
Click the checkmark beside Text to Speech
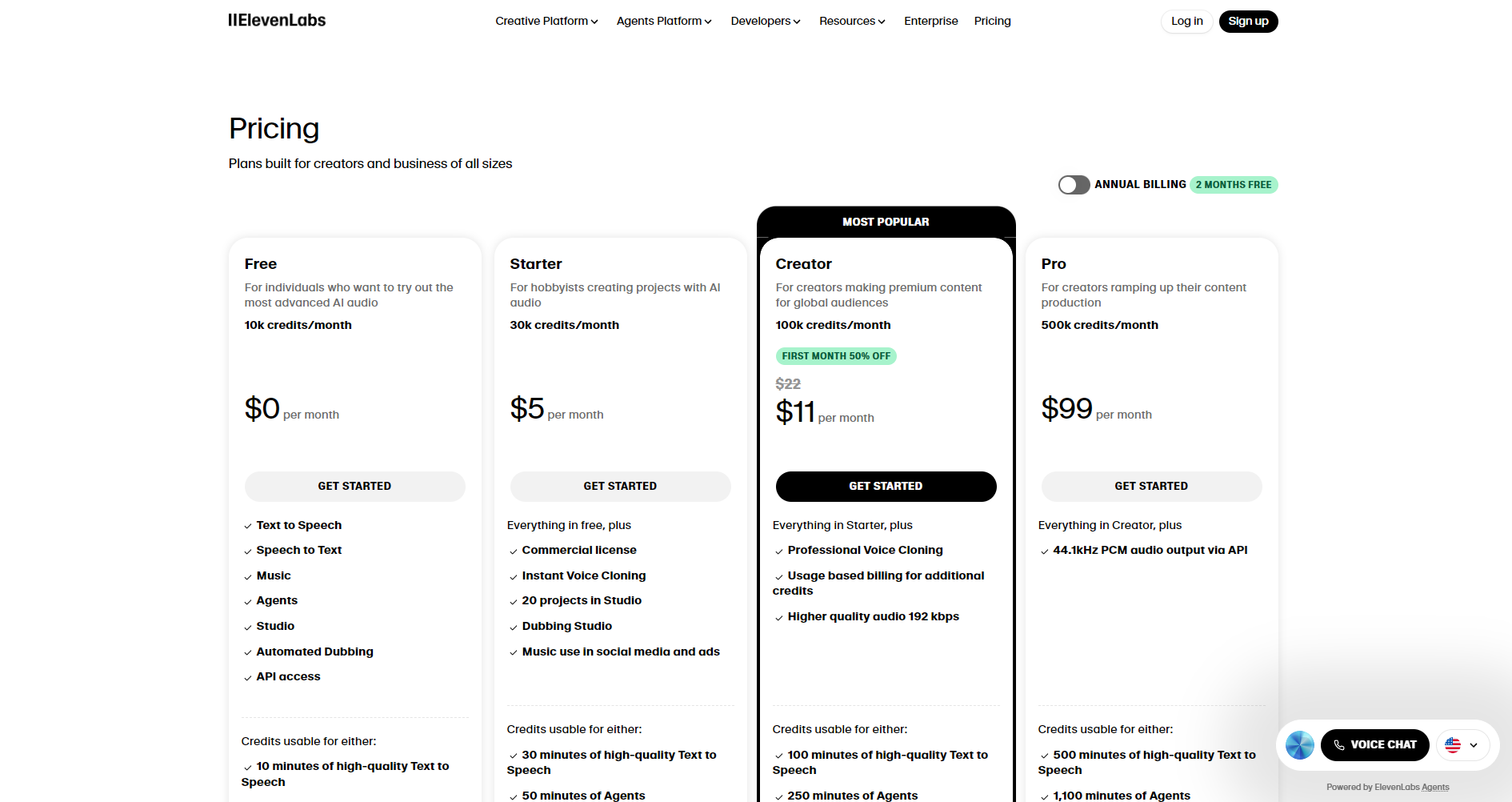click(248, 527)
